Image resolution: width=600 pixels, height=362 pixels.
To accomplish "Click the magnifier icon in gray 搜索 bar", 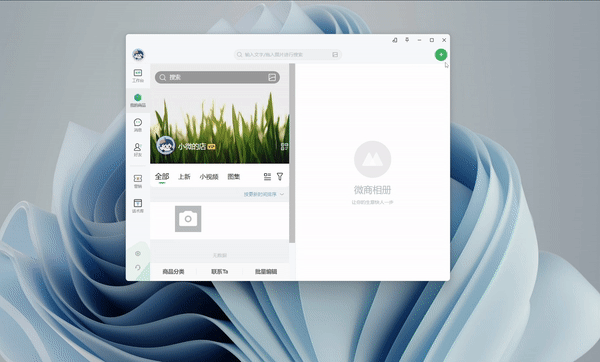I will 163,77.
